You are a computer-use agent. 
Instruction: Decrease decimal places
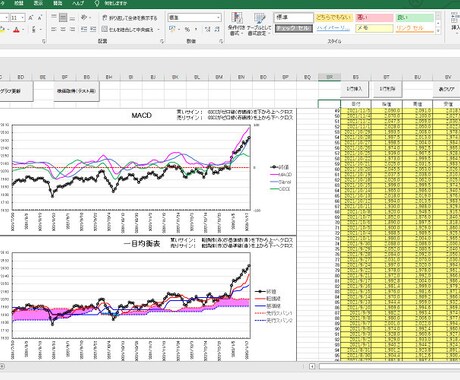[217, 30]
